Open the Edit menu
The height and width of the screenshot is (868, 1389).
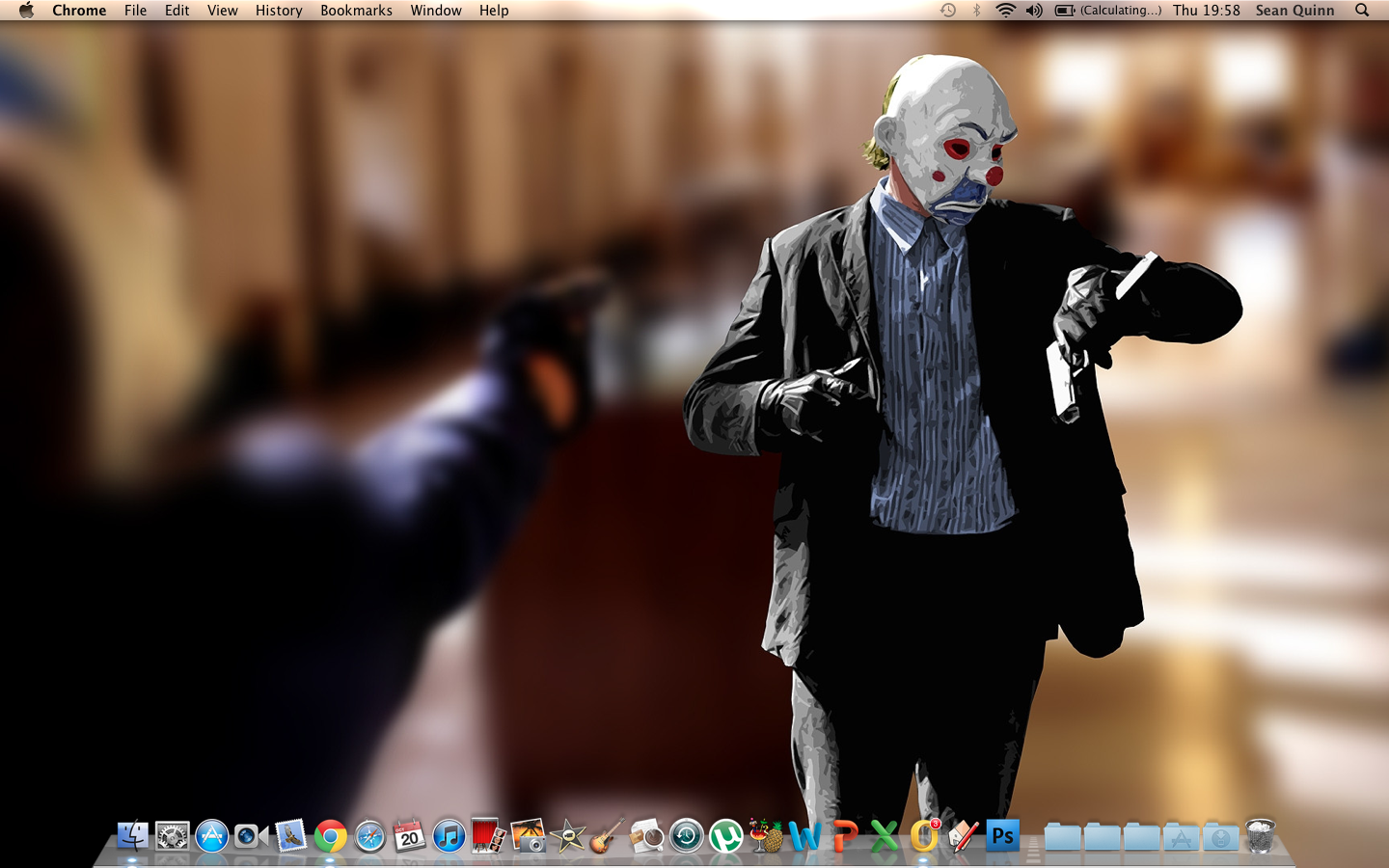pyautogui.click(x=177, y=11)
